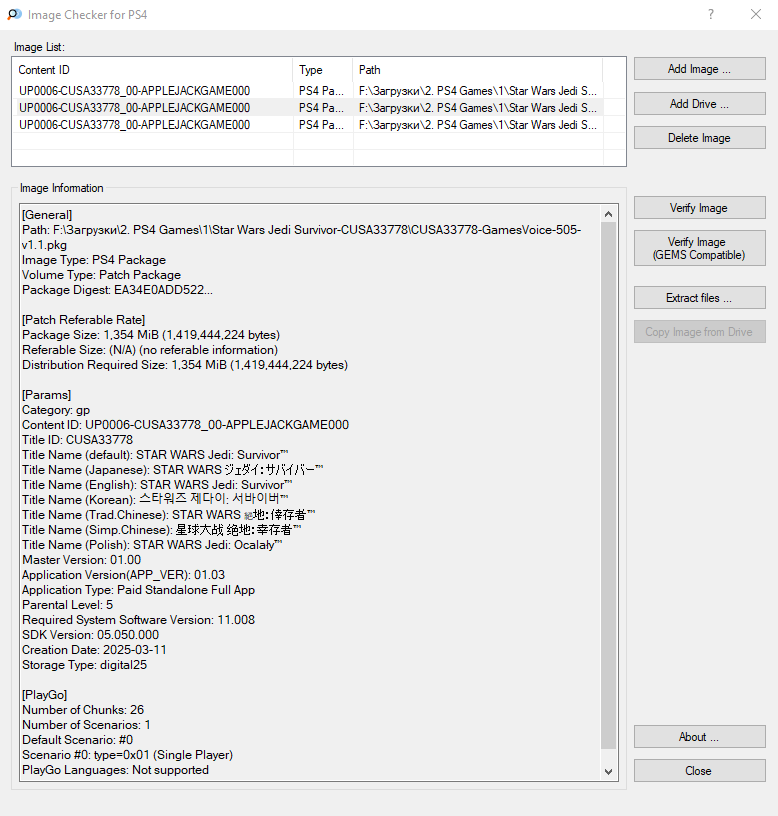Click the Number of Scenarios: 1 line
Screen dimensions: 778x816
86,725
